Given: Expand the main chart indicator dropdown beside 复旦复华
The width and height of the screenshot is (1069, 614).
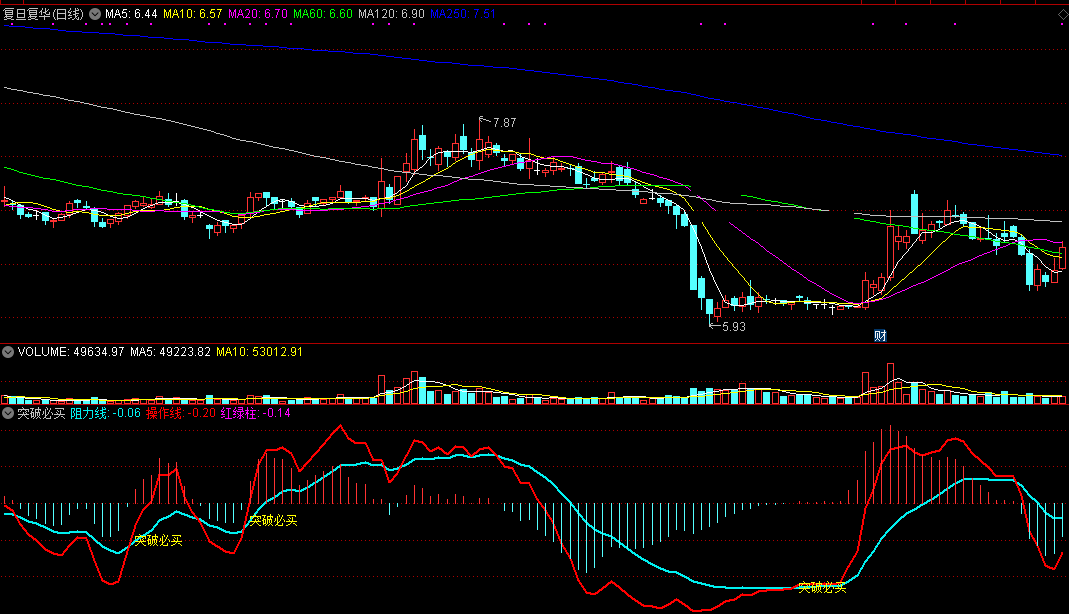Looking at the screenshot, I should 95,14.
